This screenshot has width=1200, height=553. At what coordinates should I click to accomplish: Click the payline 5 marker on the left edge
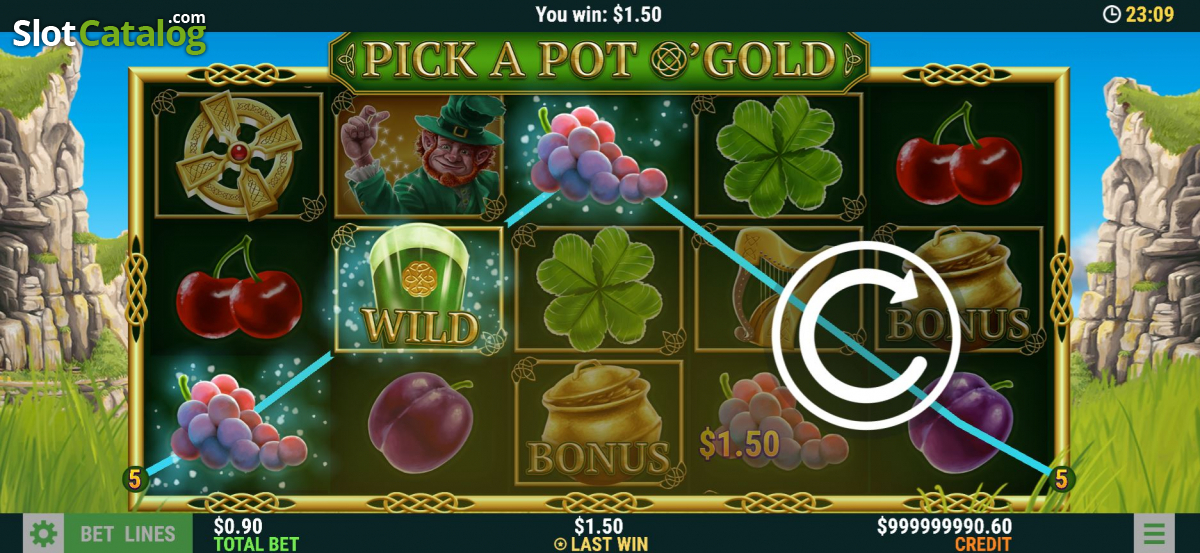tap(135, 479)
